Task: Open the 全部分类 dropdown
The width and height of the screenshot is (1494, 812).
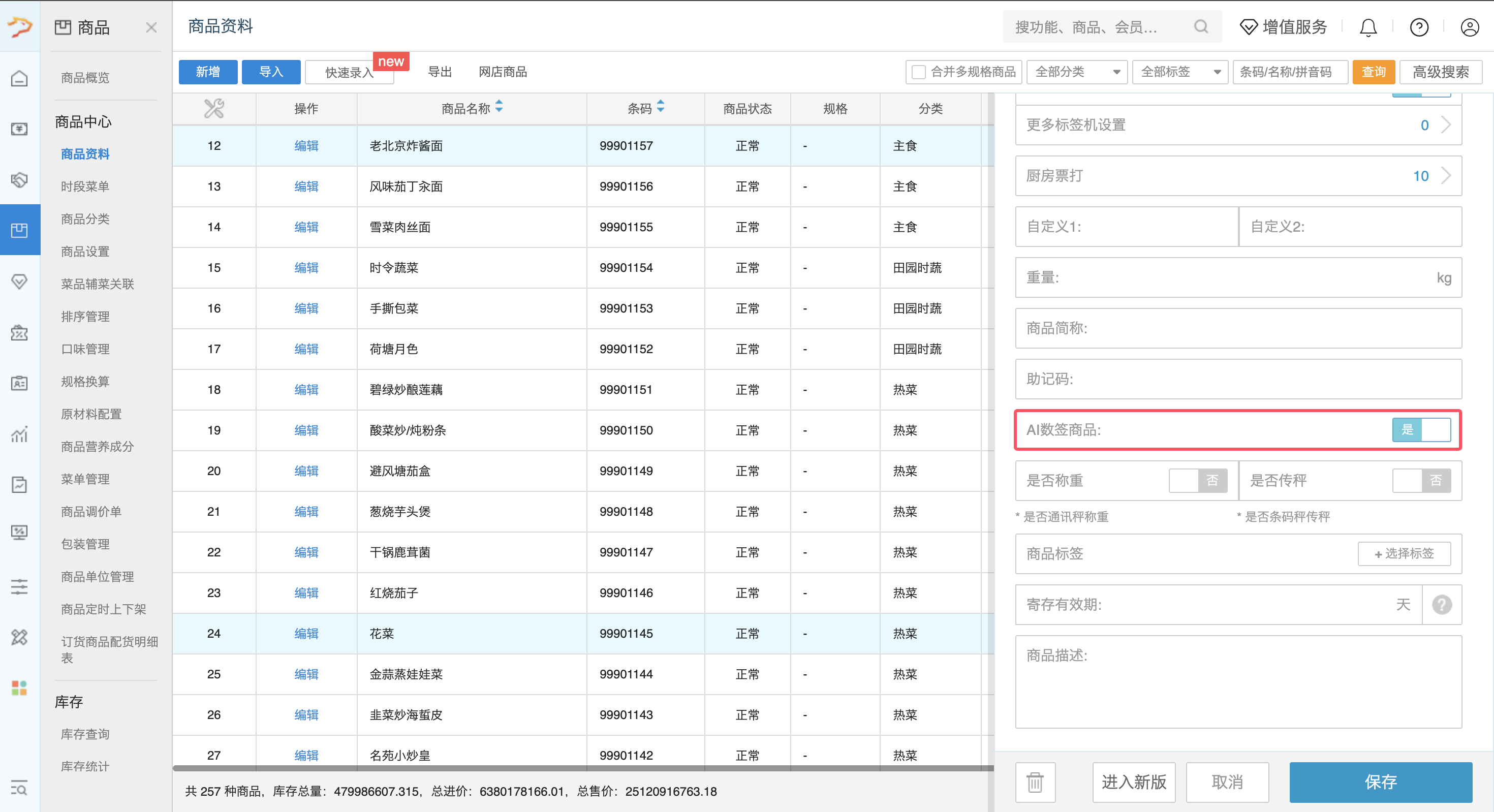Action: pos(1077,72)
